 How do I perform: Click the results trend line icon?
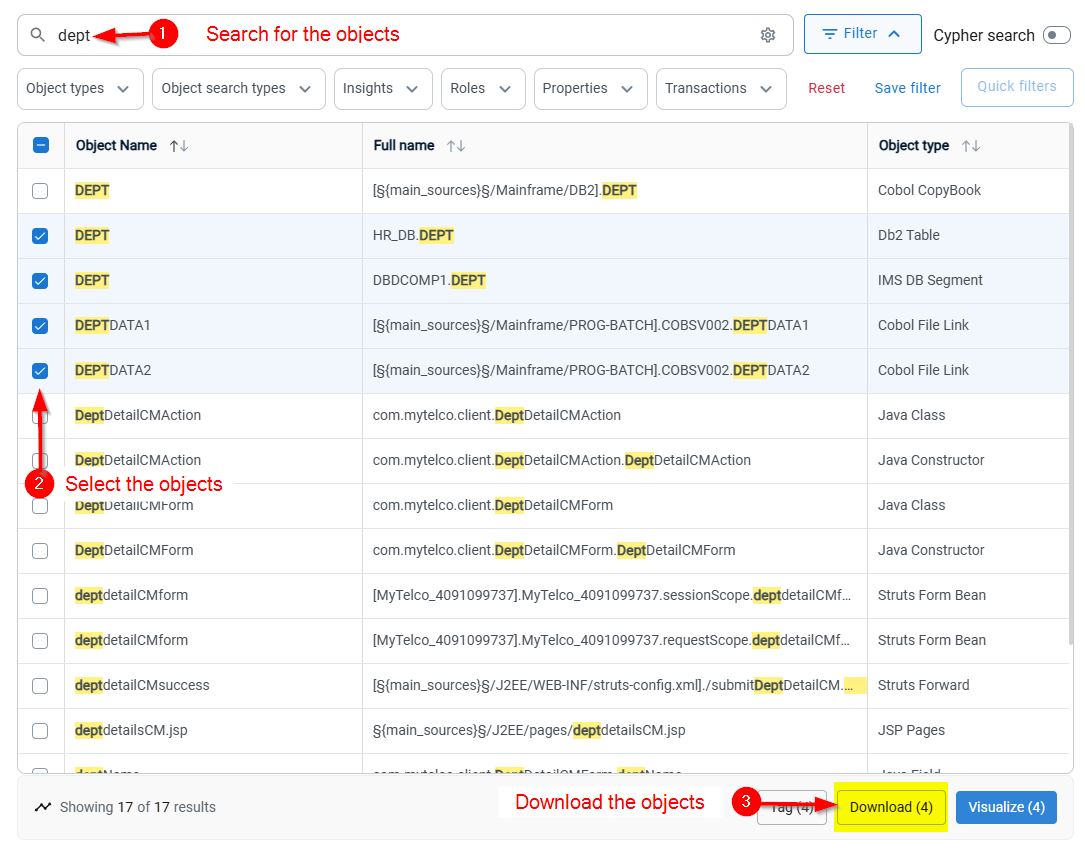tap(43, 807)
